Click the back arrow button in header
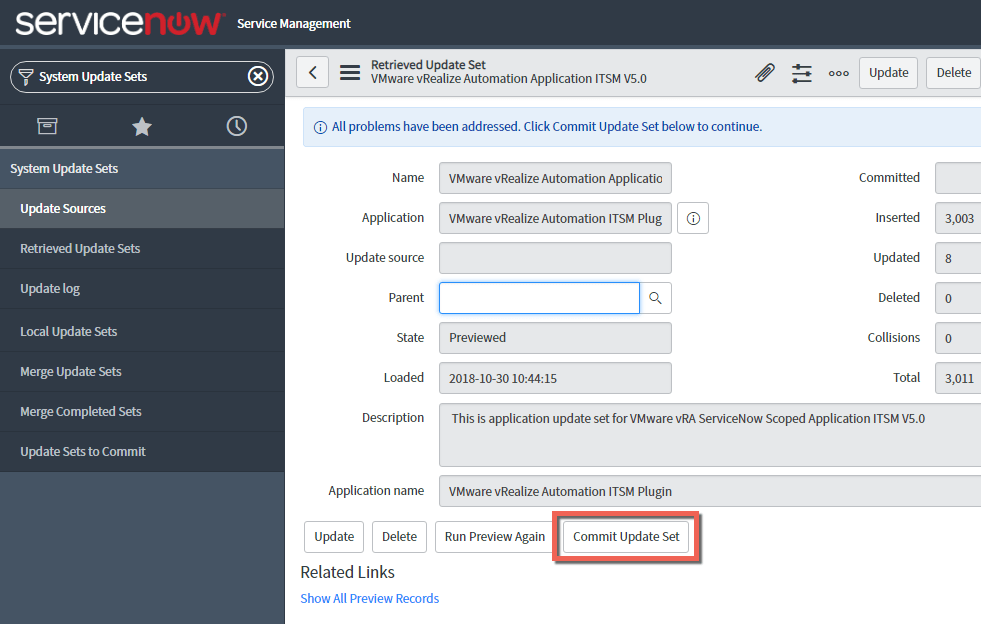 312,72
